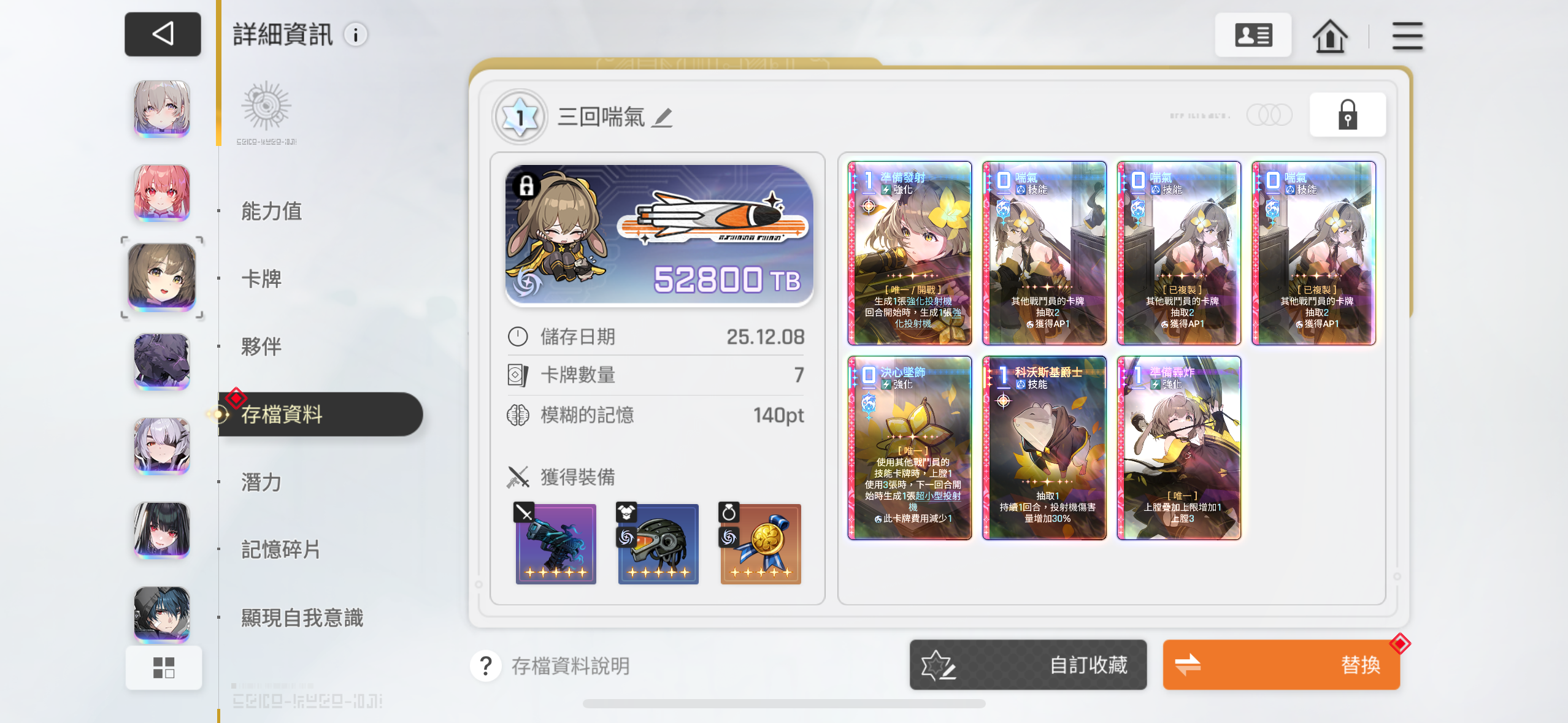
Task: Click the back arrow button
Action: pos(163,34)
